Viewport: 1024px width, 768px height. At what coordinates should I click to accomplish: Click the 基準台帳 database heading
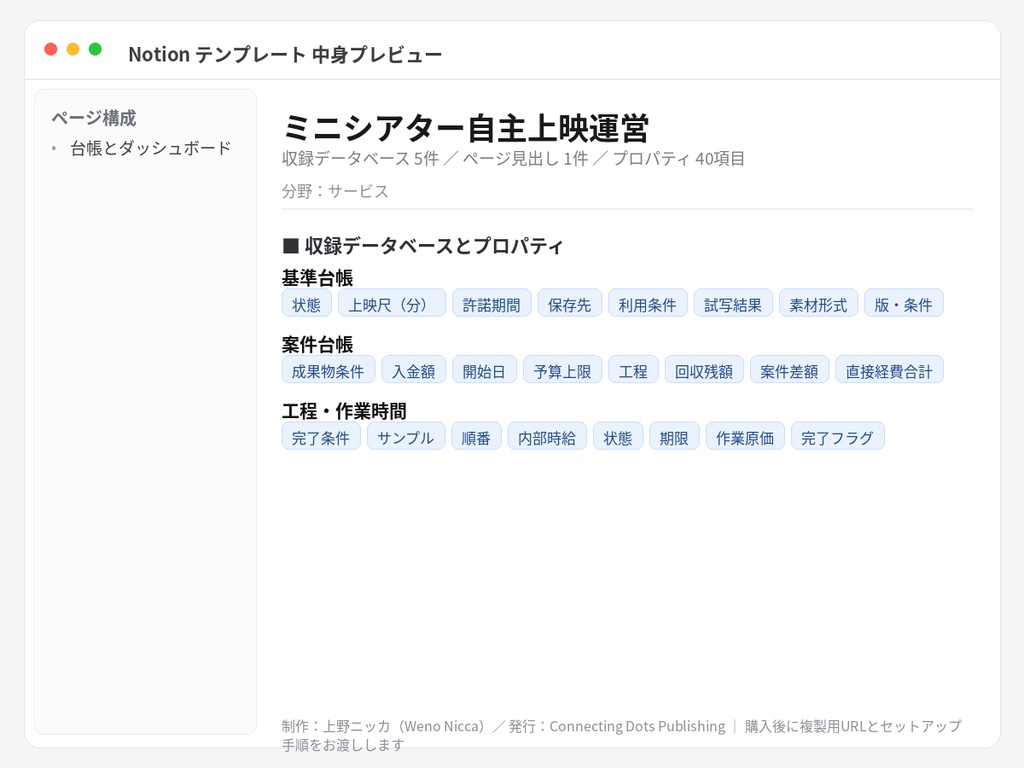pos(317,278)
